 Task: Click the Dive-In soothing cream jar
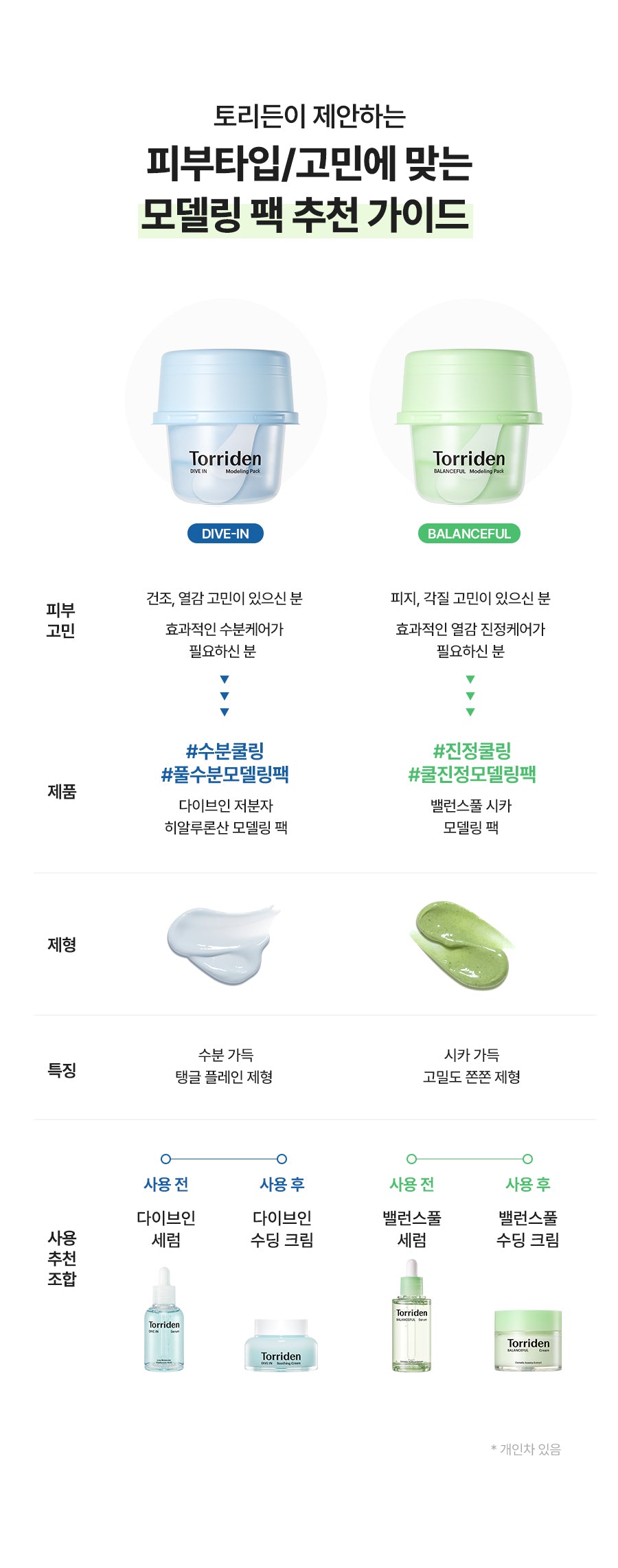[281, 1344]
